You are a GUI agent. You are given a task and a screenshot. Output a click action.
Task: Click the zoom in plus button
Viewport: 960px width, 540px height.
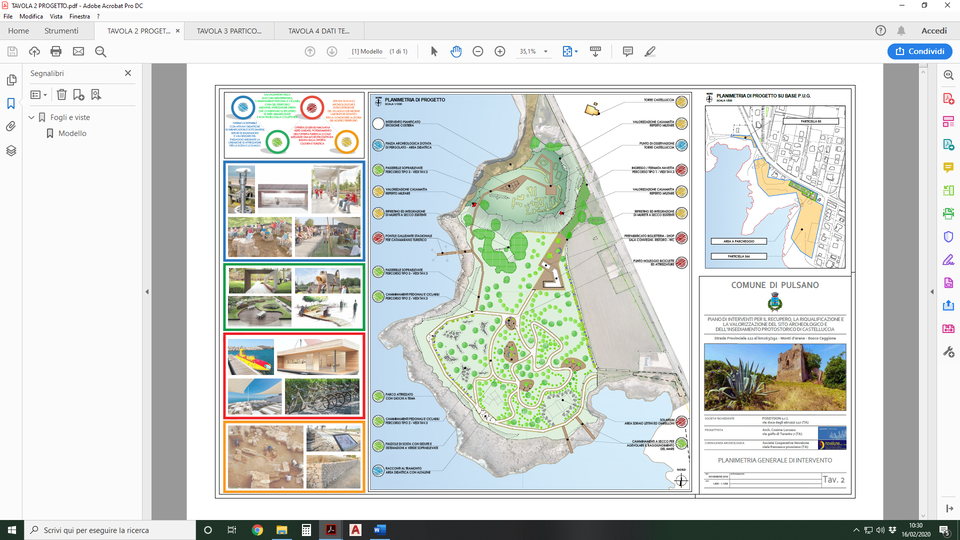coord(499,51)
